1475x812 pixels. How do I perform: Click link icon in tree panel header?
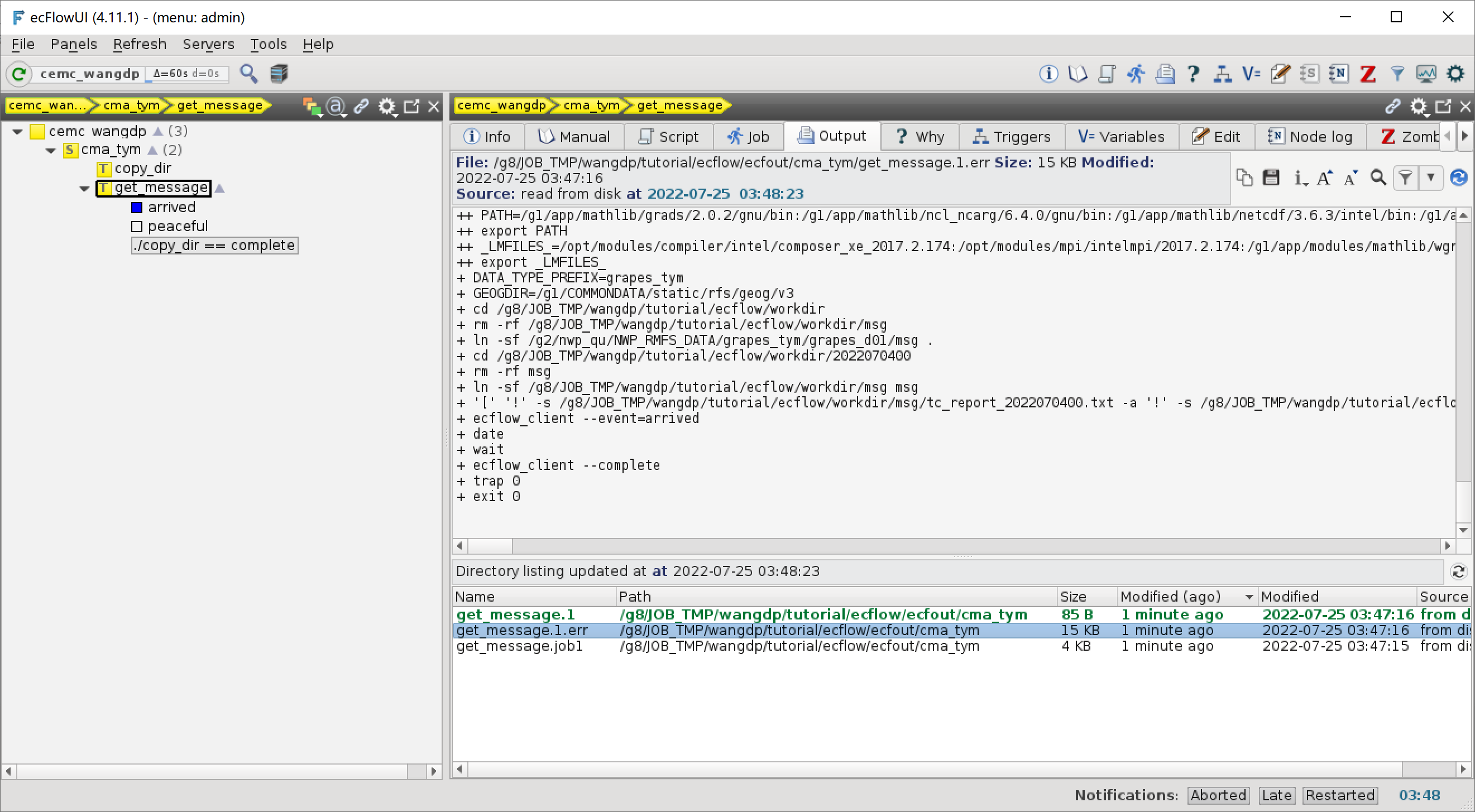(361, 107)
